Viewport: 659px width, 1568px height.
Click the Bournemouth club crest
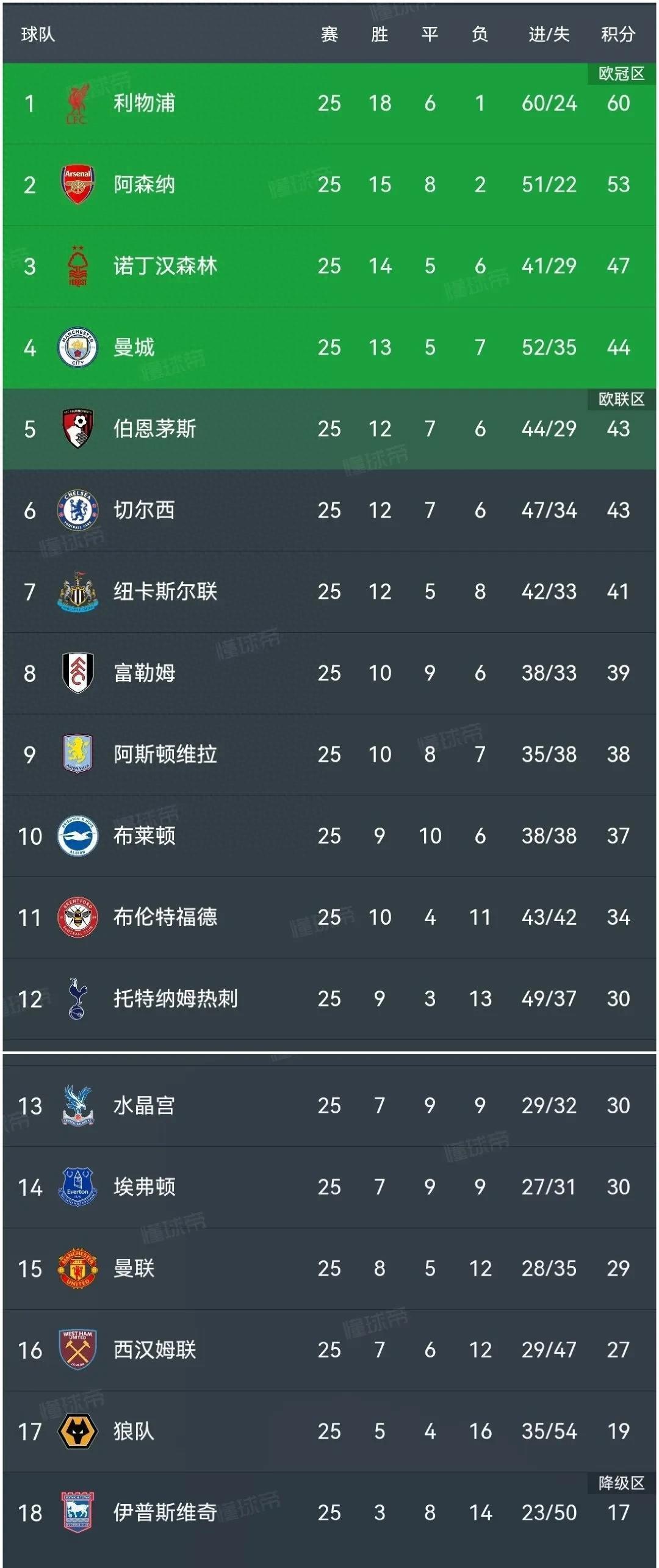pos(77,428)
